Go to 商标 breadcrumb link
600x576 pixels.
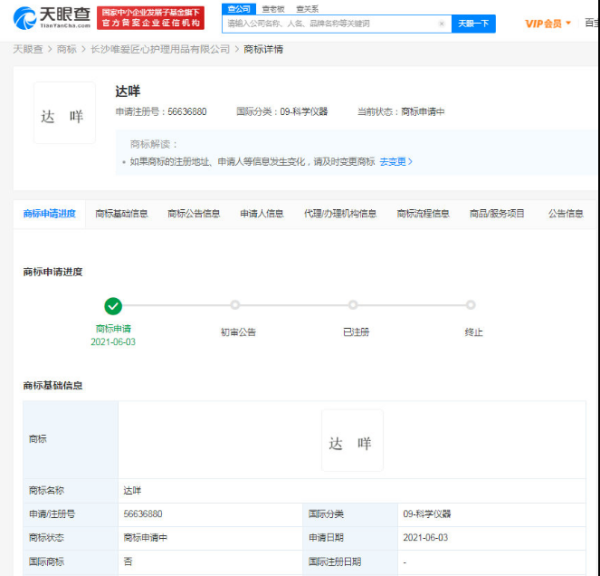coord(67,49)
